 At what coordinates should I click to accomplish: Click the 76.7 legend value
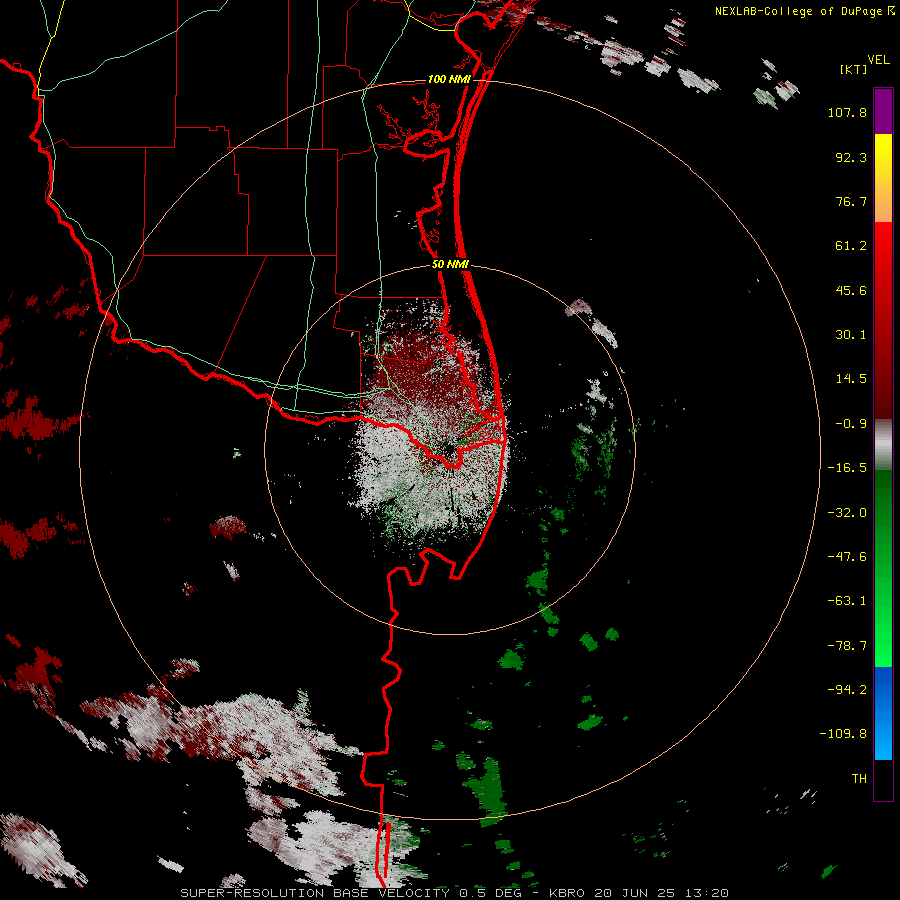[851, 201]
